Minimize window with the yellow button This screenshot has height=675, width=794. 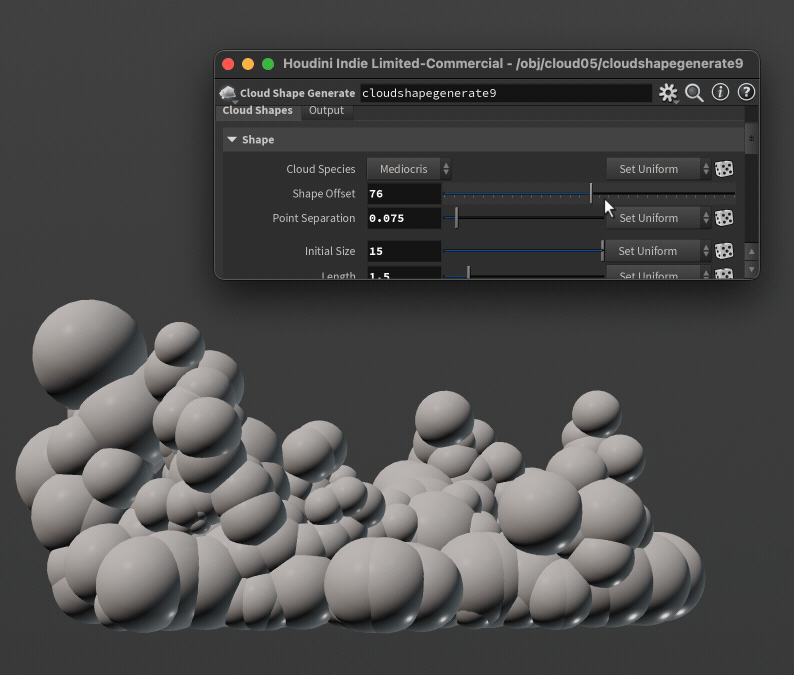[248, 64]
